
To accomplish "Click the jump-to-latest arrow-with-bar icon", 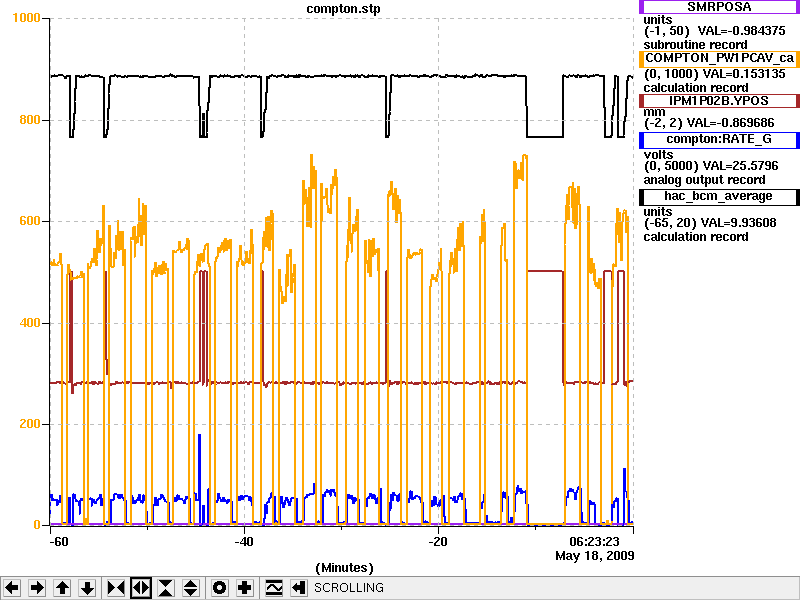I will [x=298, y=588].
